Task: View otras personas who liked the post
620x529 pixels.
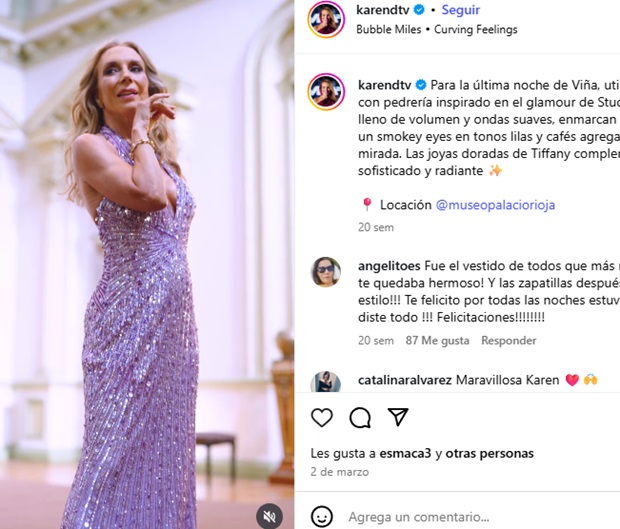Action: (x=488, y=452)
